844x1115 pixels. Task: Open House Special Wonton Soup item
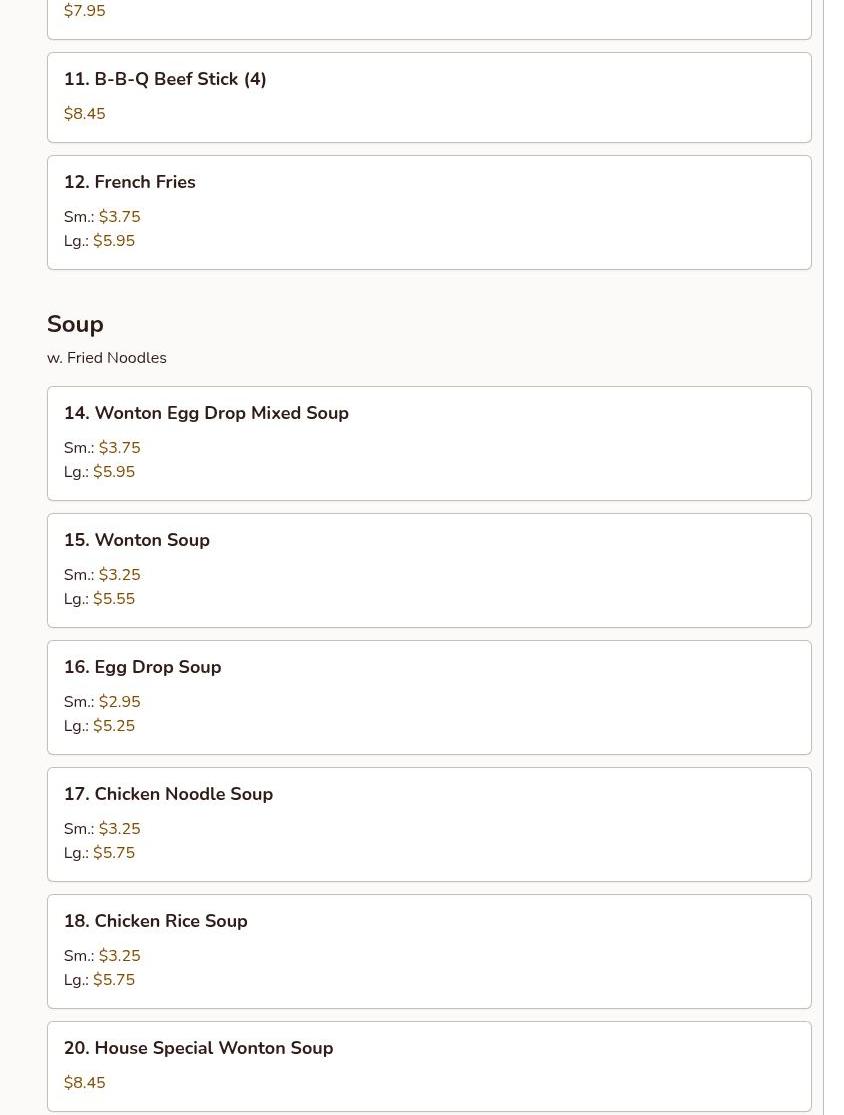[429, 1067]
